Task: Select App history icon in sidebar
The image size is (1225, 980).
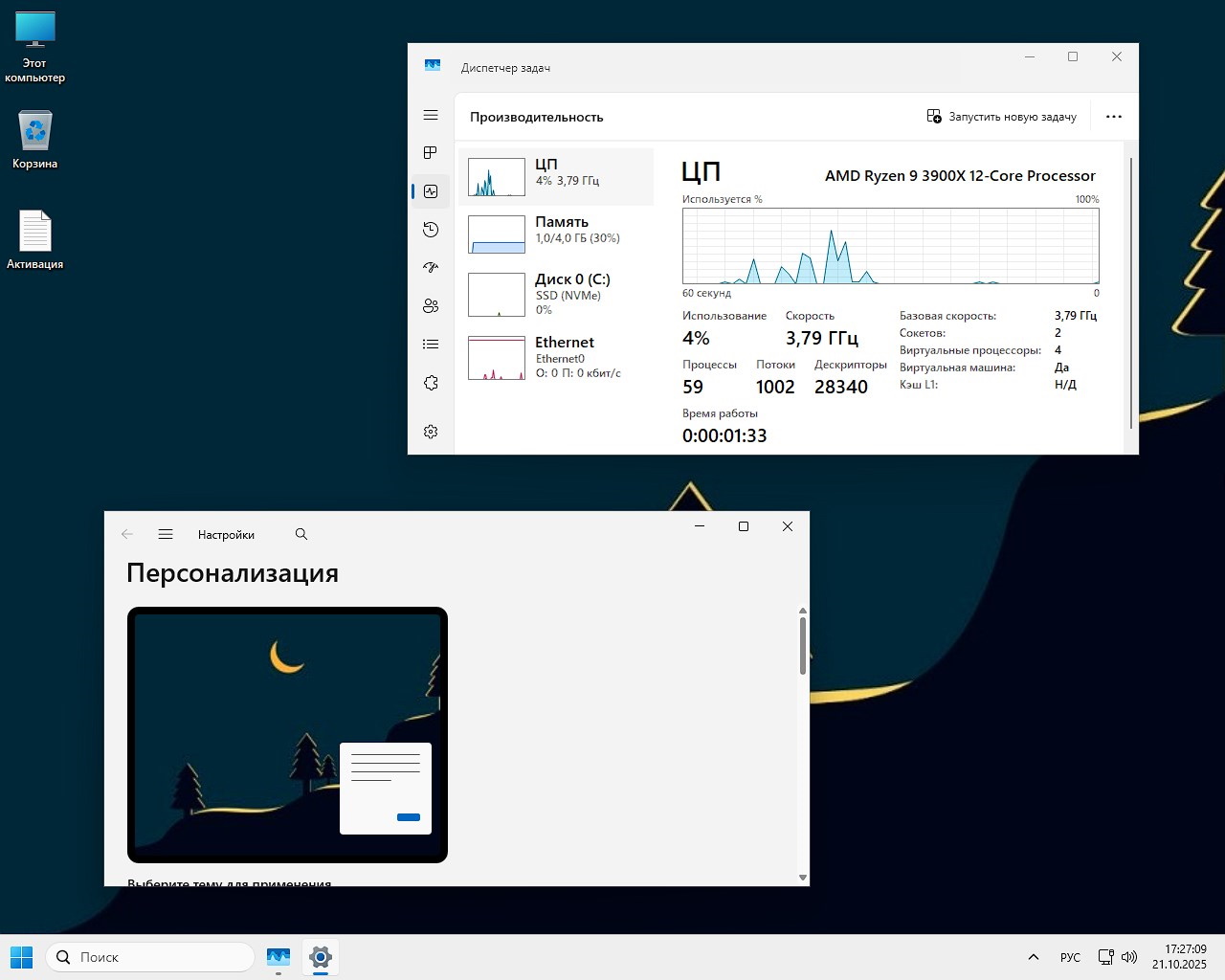Action: (x=431, y=230)
